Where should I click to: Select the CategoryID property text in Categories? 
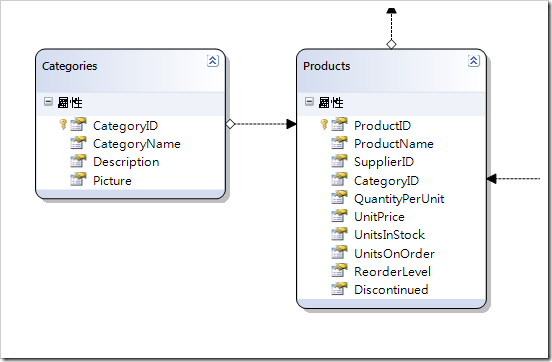point(125,126)
